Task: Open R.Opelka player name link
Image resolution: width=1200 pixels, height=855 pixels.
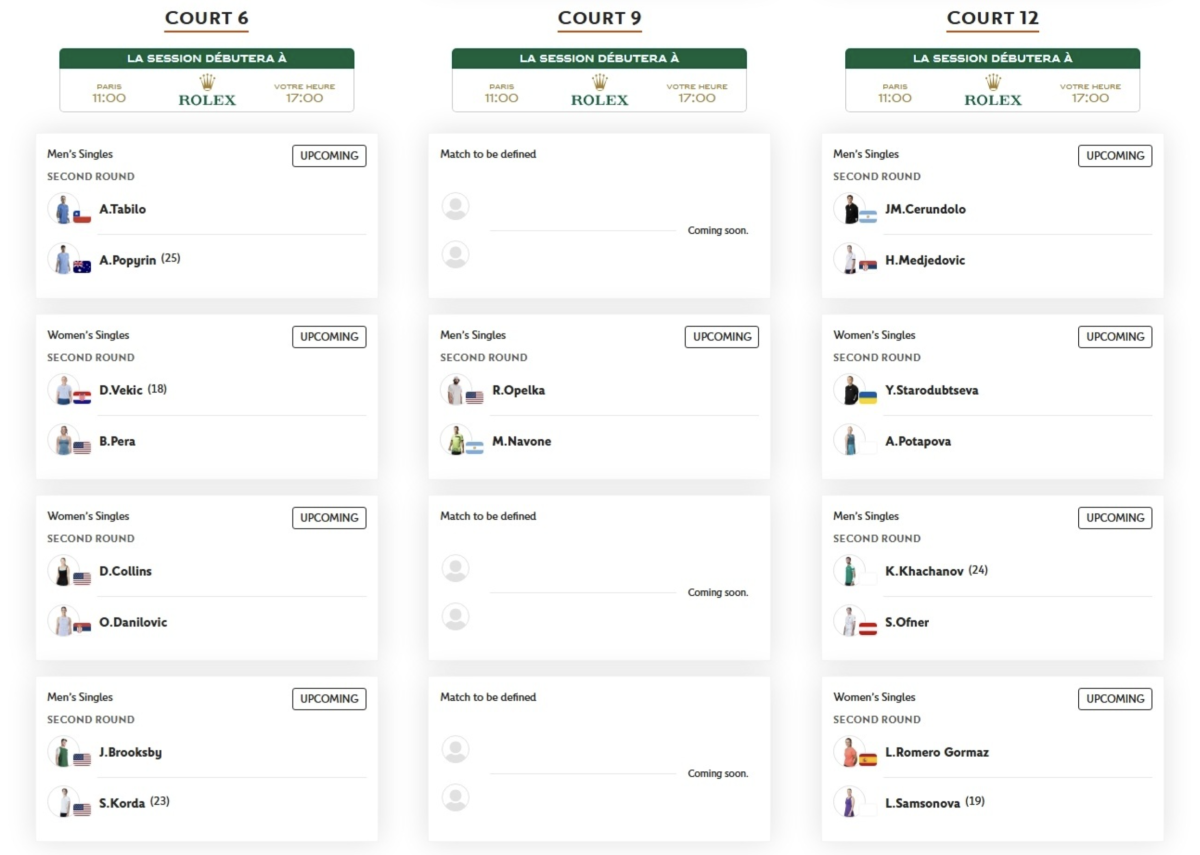Action: (519, 390)
